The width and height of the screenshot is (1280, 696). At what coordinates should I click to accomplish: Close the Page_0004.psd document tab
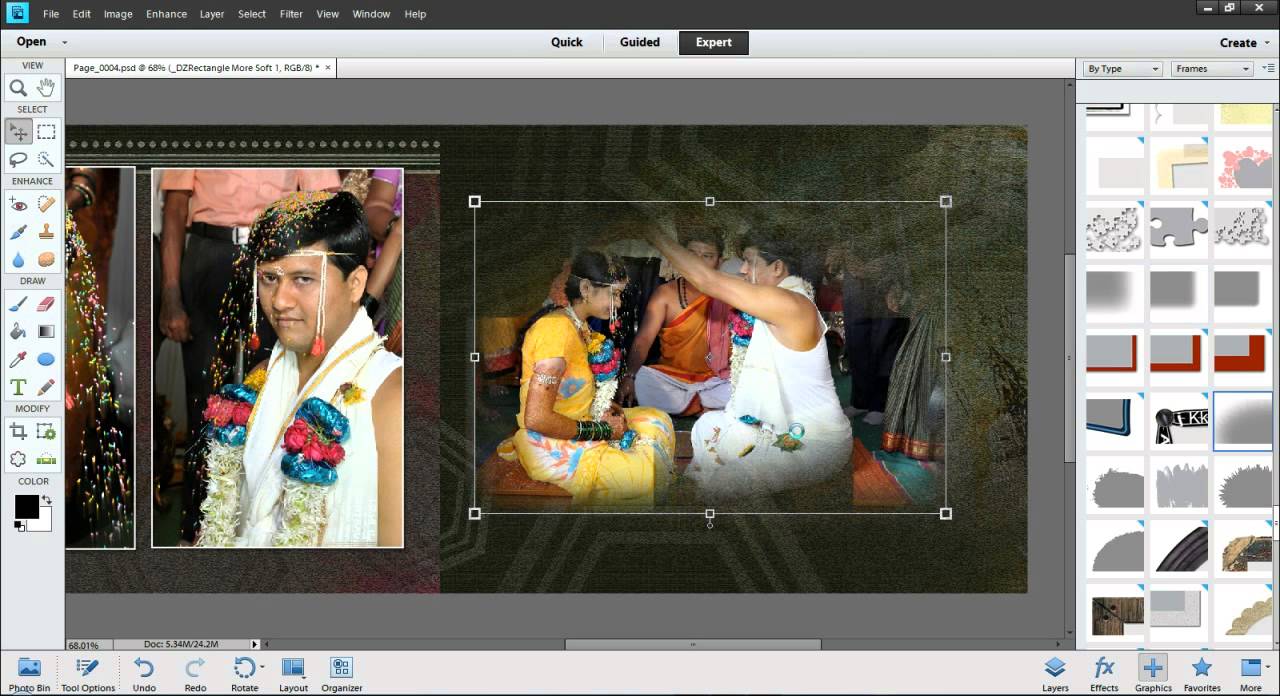point(328,68)
